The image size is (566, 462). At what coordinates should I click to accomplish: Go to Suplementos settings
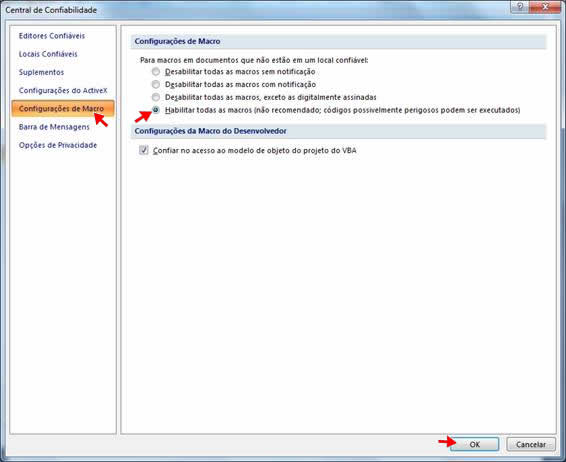41,72
